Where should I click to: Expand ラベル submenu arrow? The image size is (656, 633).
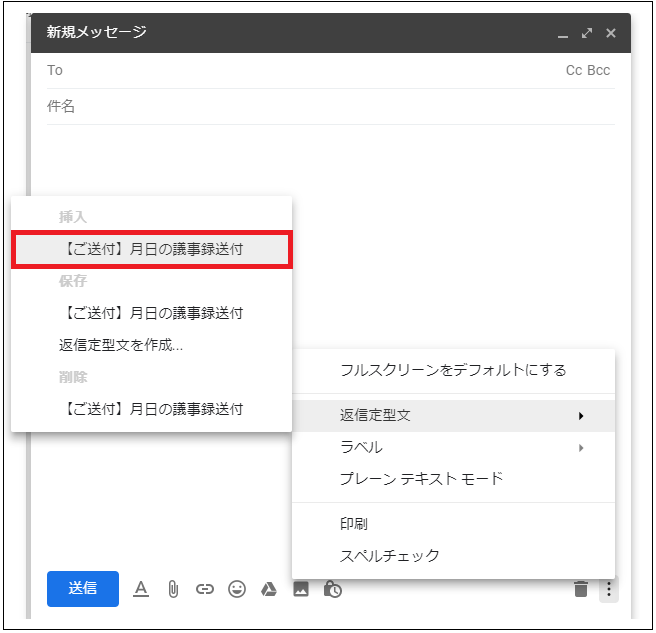(581, 448)
